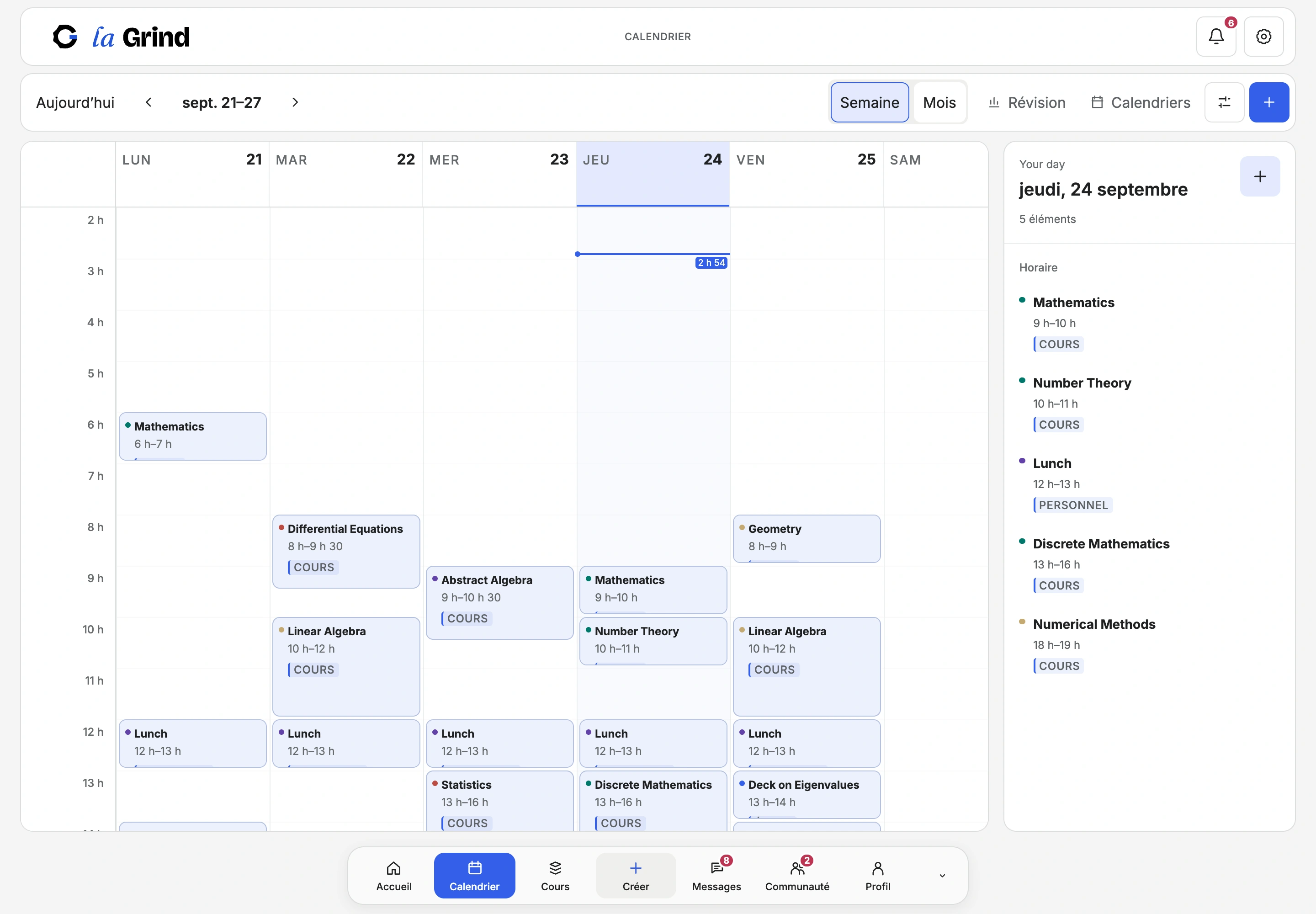The height and width of the screenshot is (914, 1316).
Task: Click the blue add event plus button
Action: pos(1268,102)
